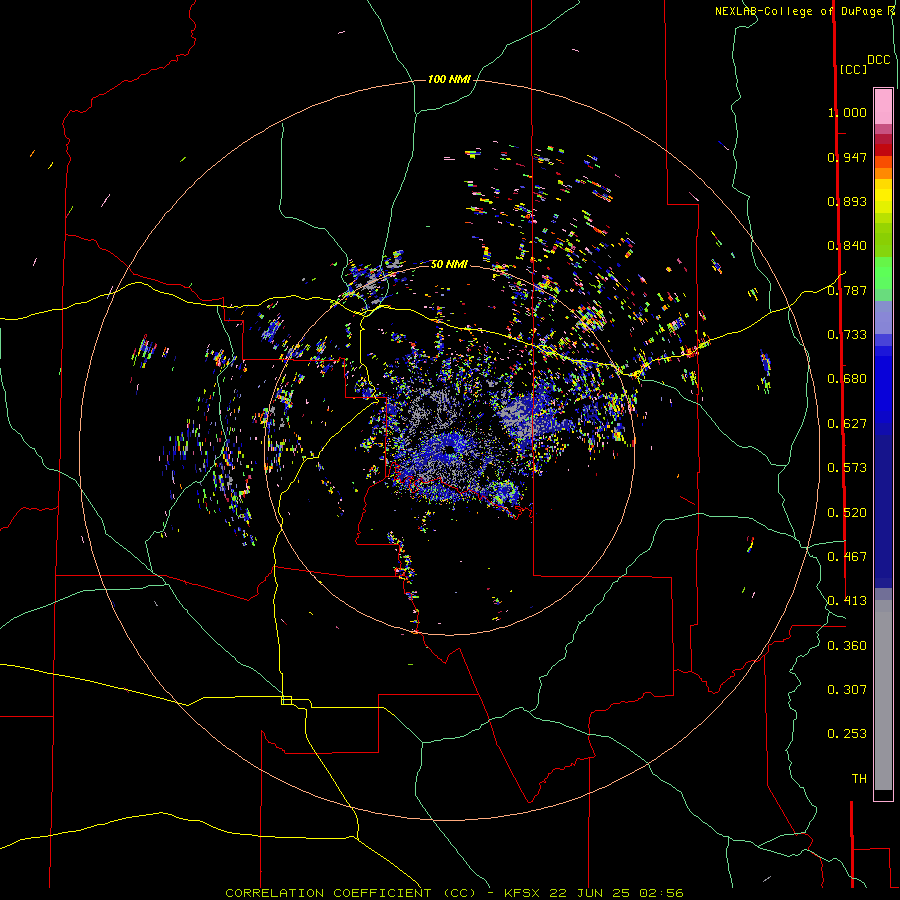Click the 0.947 legend value

pos(847,157)
